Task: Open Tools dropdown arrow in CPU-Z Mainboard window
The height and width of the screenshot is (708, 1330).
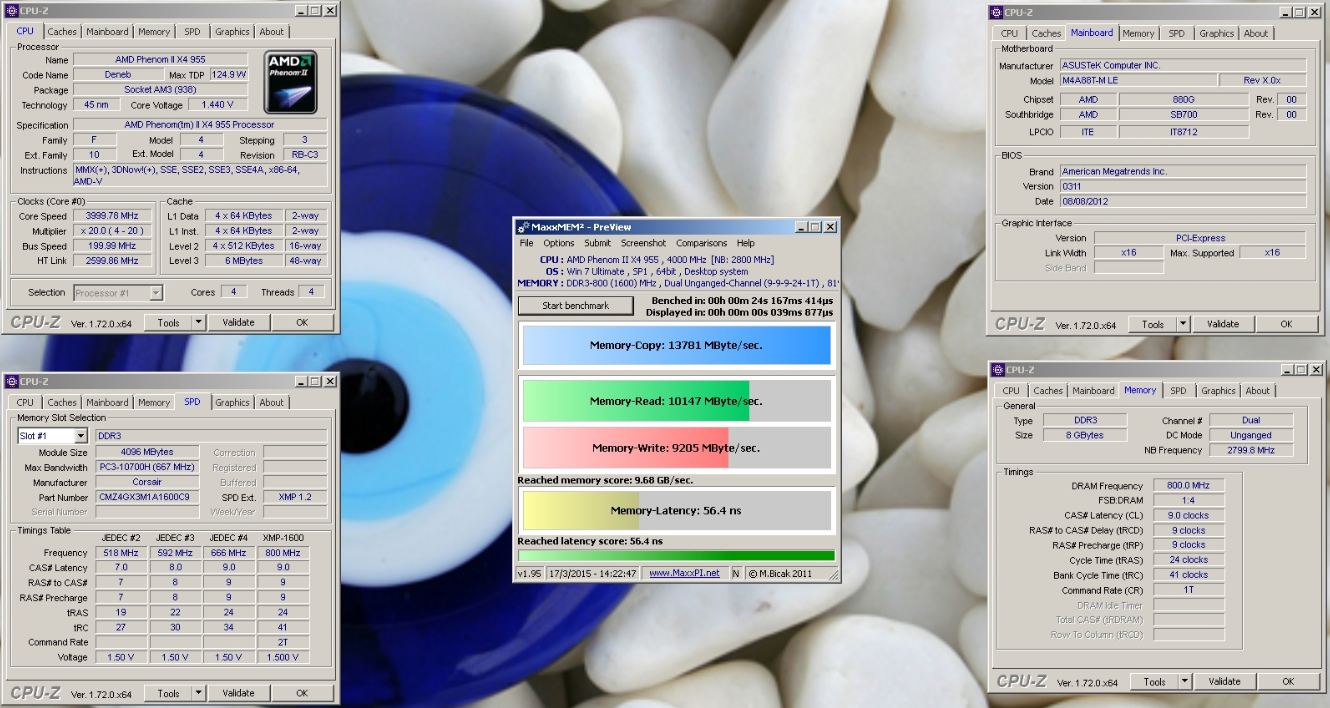Action: click(1183, 324)
